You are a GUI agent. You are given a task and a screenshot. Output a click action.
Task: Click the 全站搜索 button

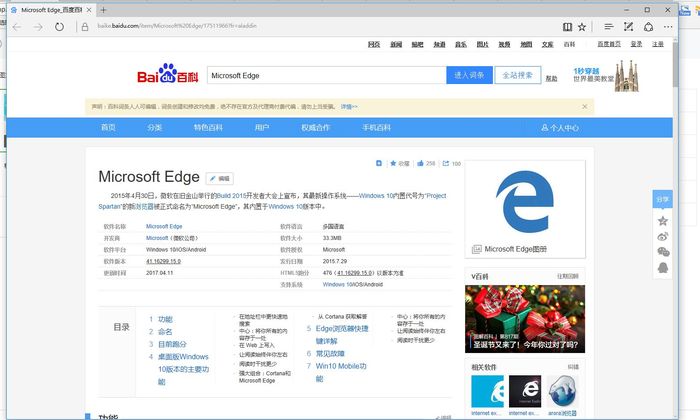pyautogui.click(x=517, y=75)
